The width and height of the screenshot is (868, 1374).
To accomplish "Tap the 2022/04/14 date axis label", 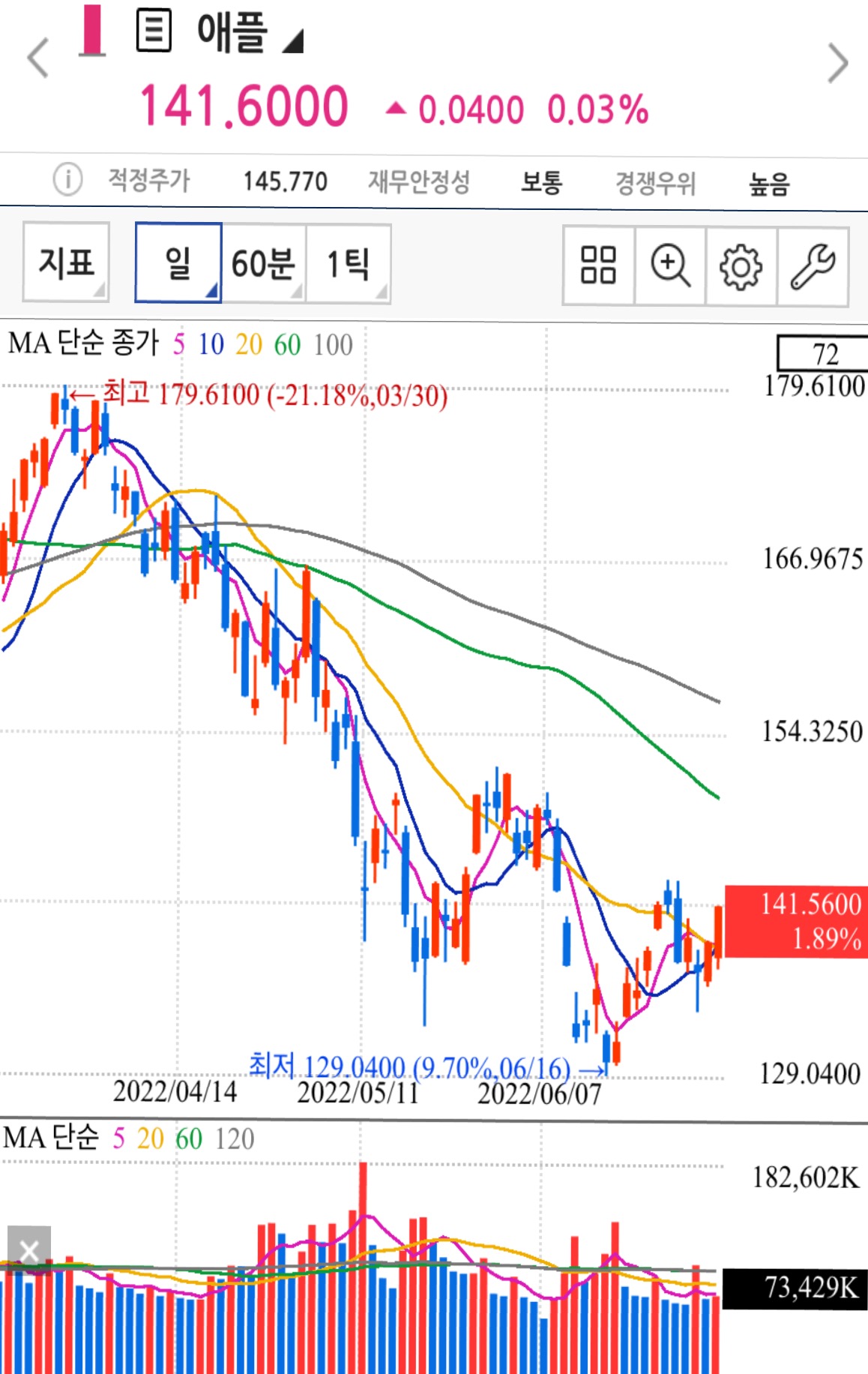I will click(175, 1091).
